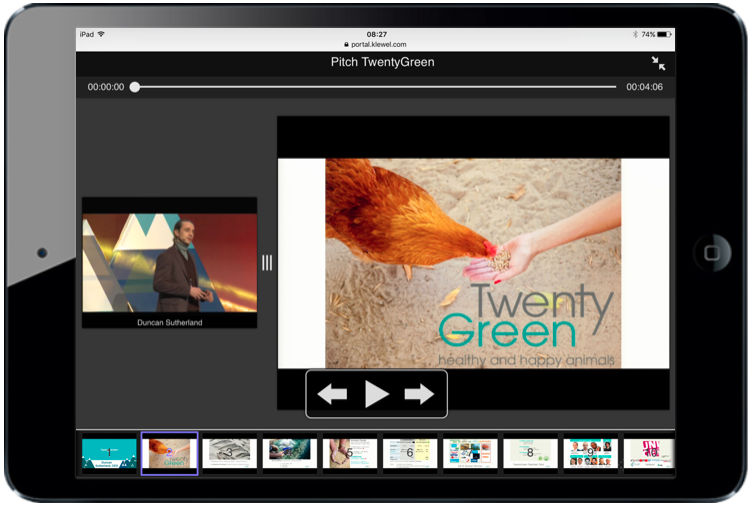
Task: Click the Duncan Sutherland name caption
Action: [x=170, y=322]
